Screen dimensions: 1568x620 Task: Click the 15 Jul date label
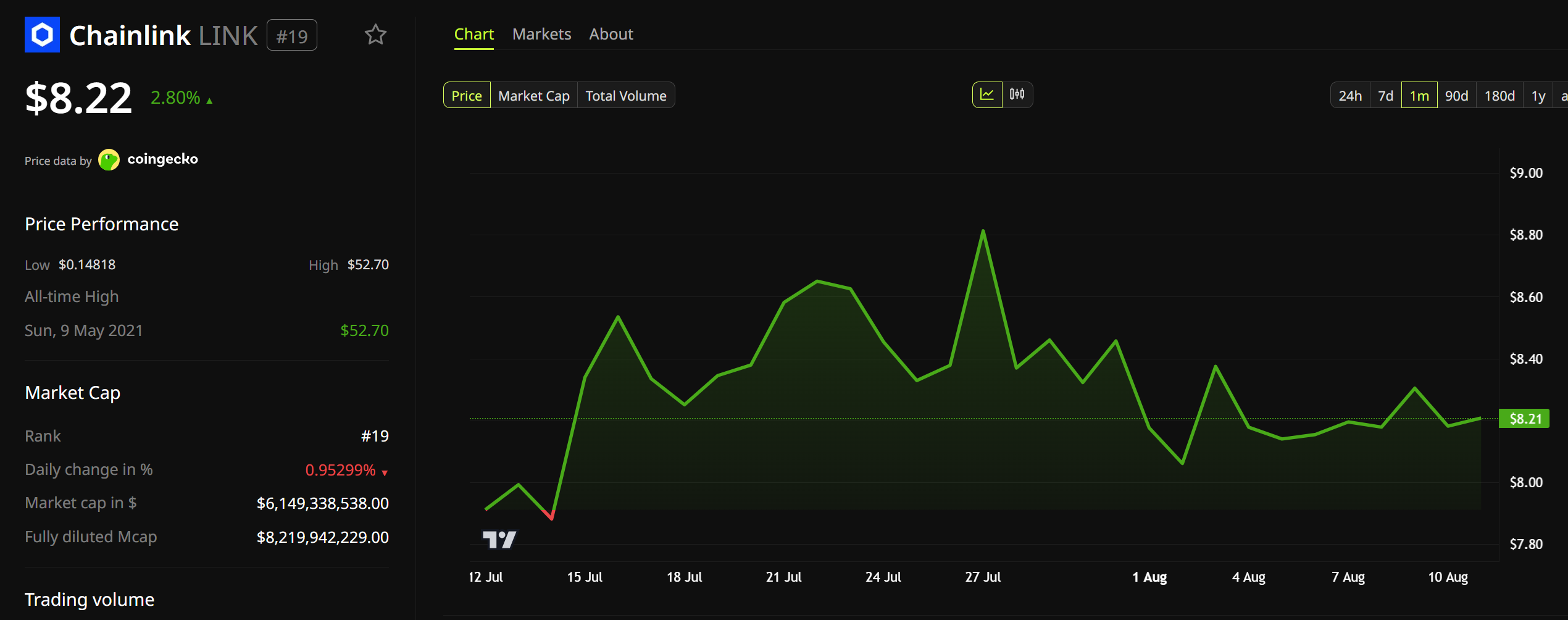point(585,577)
